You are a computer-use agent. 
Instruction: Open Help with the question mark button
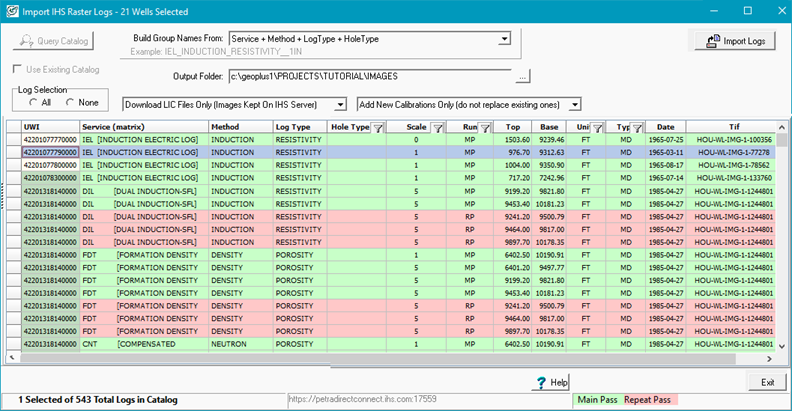(552, 382)
